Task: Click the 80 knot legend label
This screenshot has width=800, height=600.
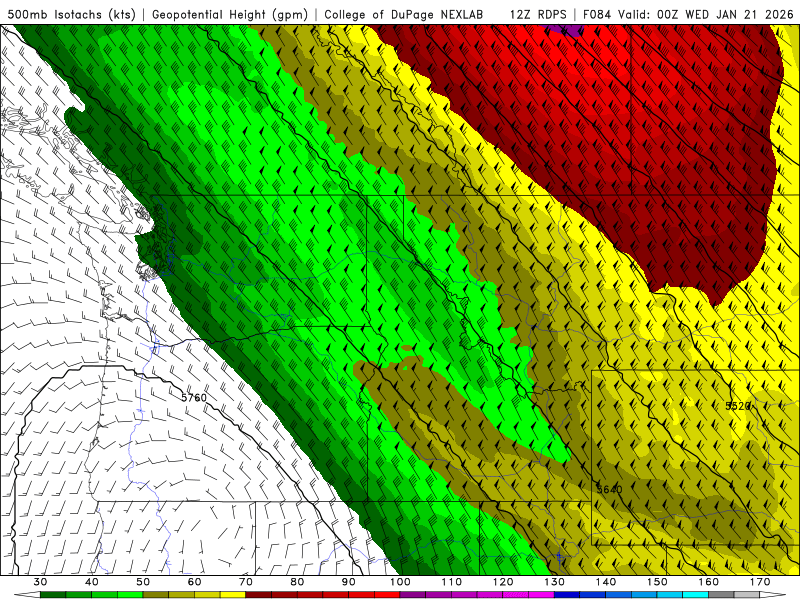Action: tap(297, 582)
